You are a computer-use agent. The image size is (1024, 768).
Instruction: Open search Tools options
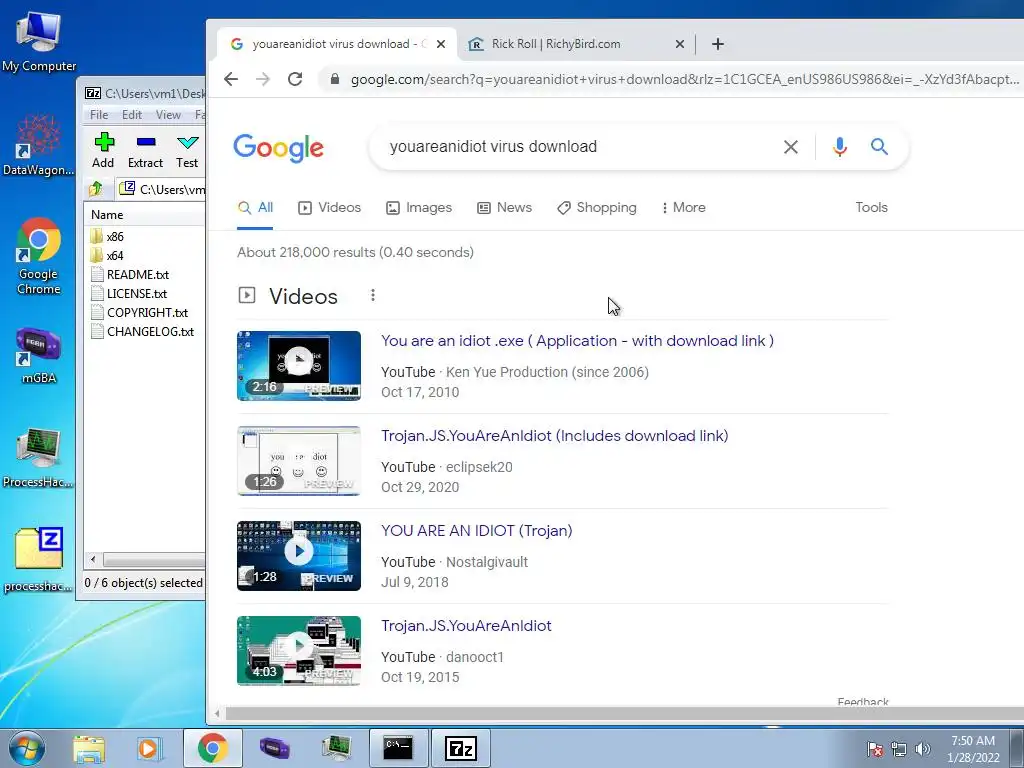click(871, 208)
